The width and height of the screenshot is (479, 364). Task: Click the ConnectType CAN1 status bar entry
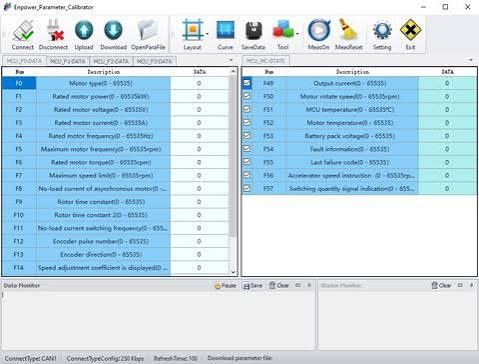click(x=31, y=359)
